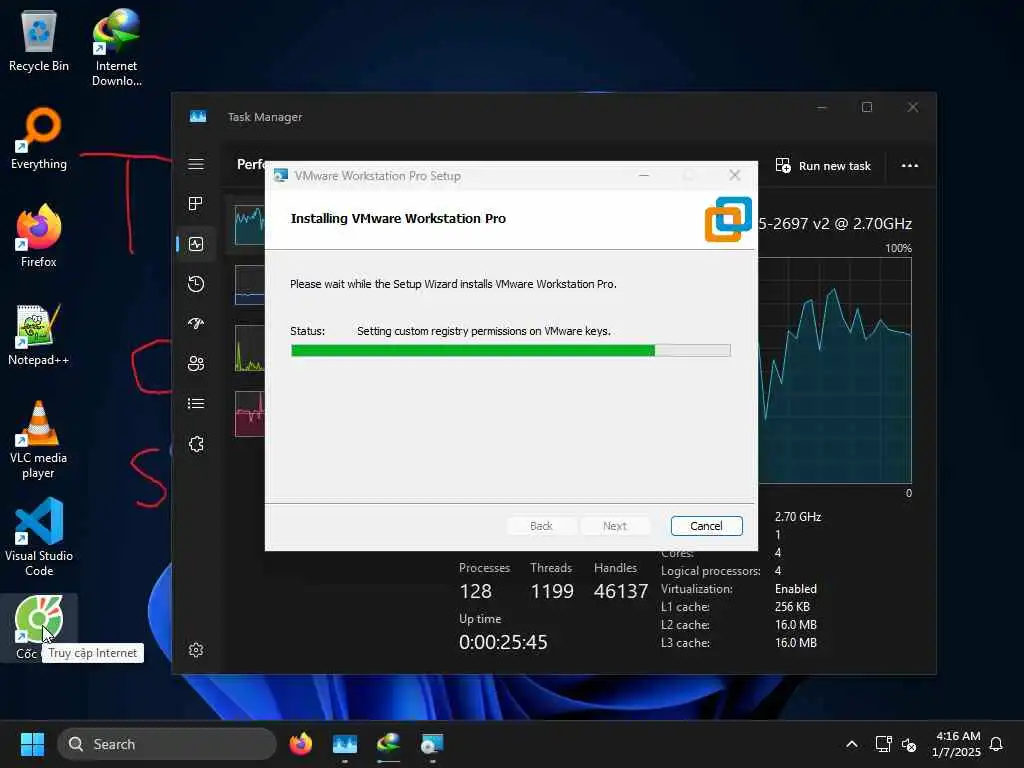Viewport: 1024px width, 768px height.
Task: Click Run new task in Task Manager
Action: pyautogui.click(x=823, y=166)
